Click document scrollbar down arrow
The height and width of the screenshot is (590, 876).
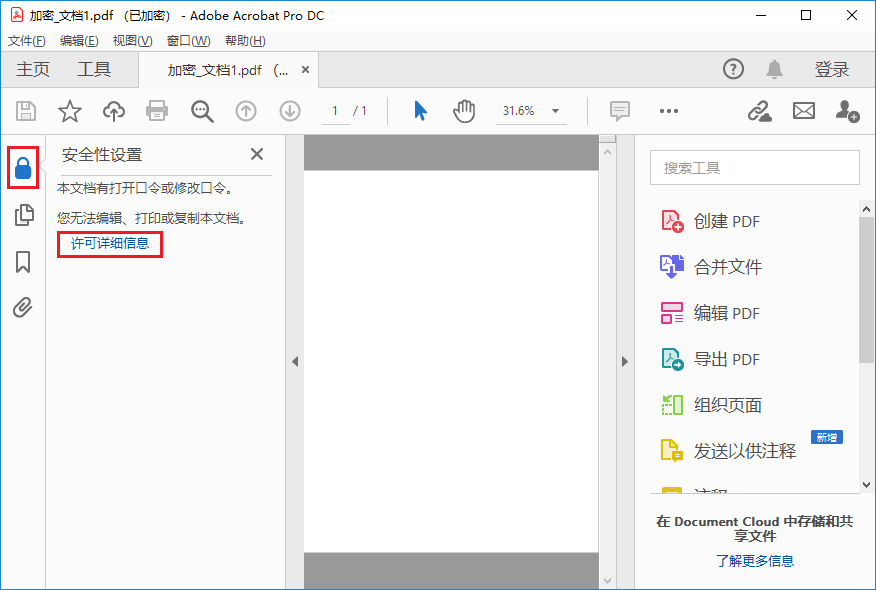point(607,581)
